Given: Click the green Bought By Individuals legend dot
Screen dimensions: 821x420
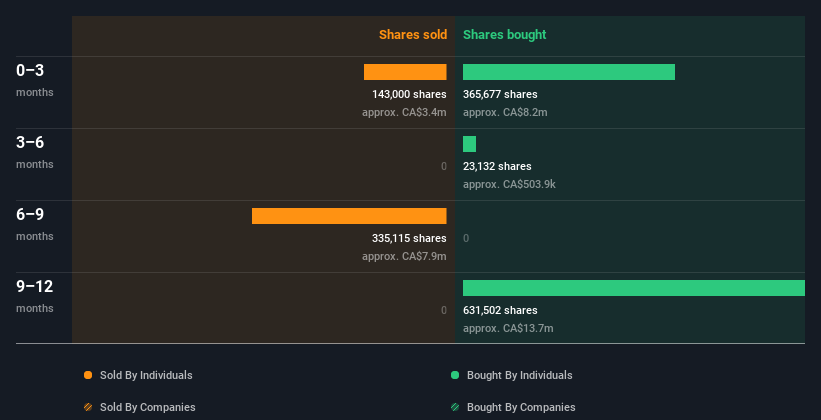Looking at the screenshot, I should point(455,375).
